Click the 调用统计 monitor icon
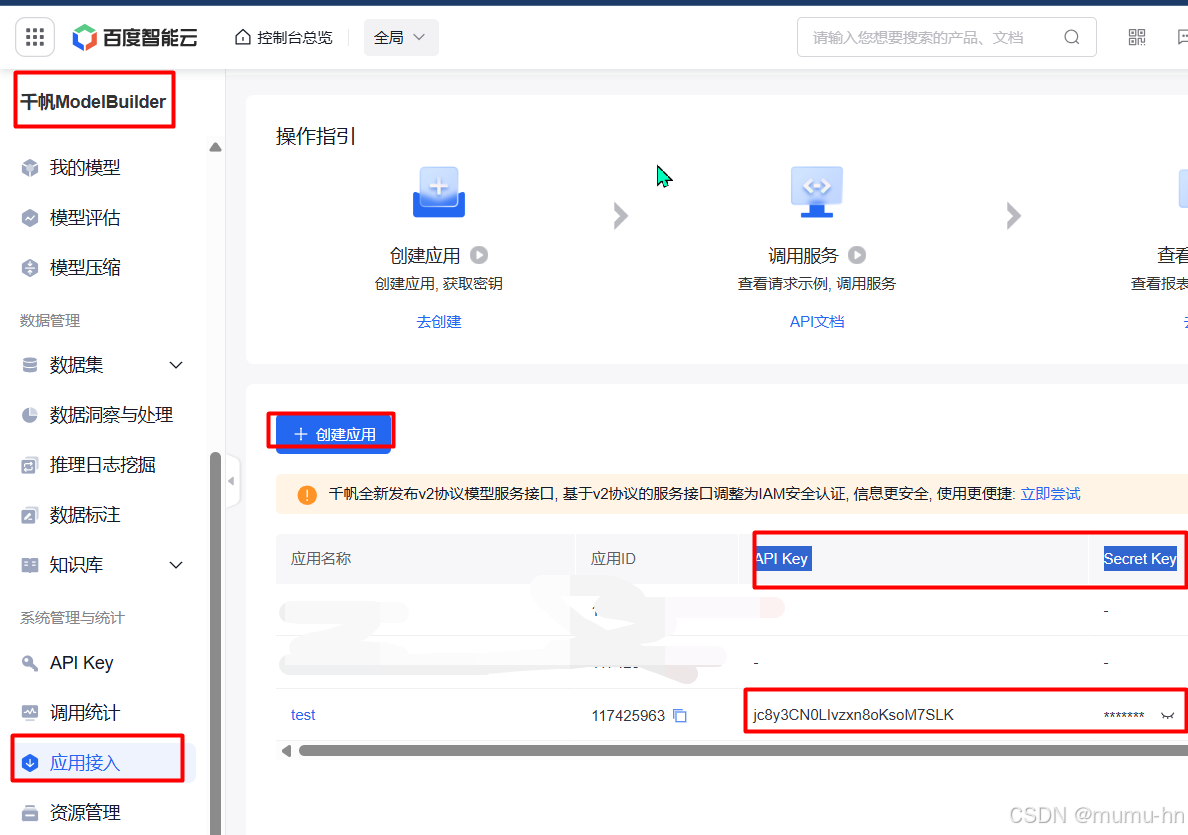1188x835 pixels. click(30, 712)
